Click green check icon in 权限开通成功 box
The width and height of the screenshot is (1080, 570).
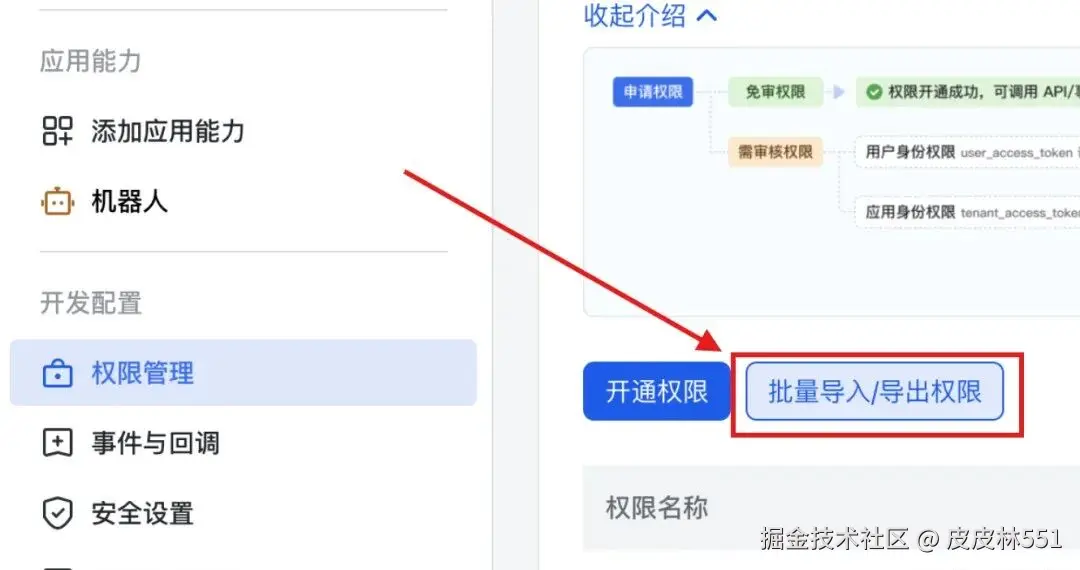click(874, 92)
